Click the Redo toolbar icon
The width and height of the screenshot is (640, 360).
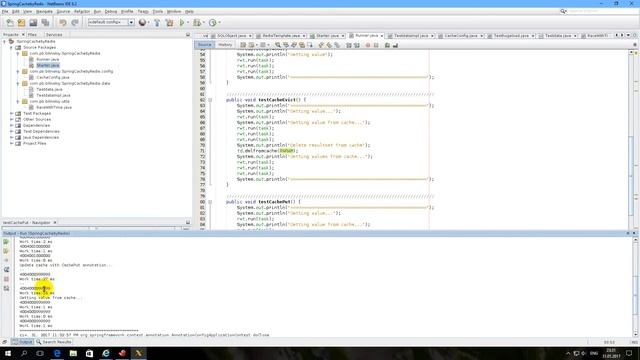pyautogui.click(x=75, y=23)
